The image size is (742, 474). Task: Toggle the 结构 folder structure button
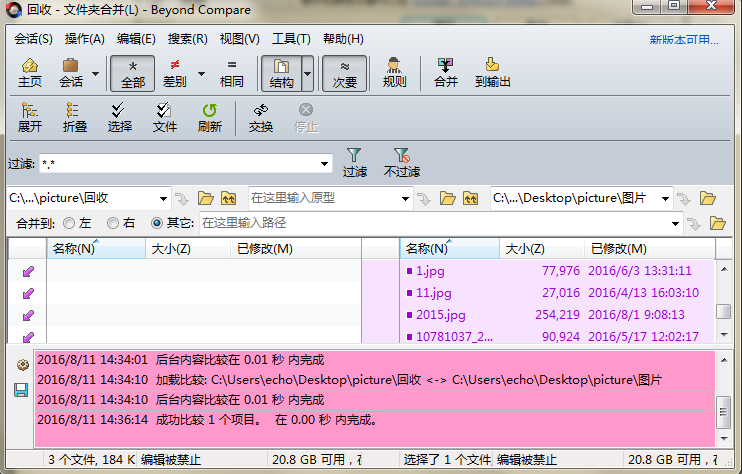coord(282,73)
